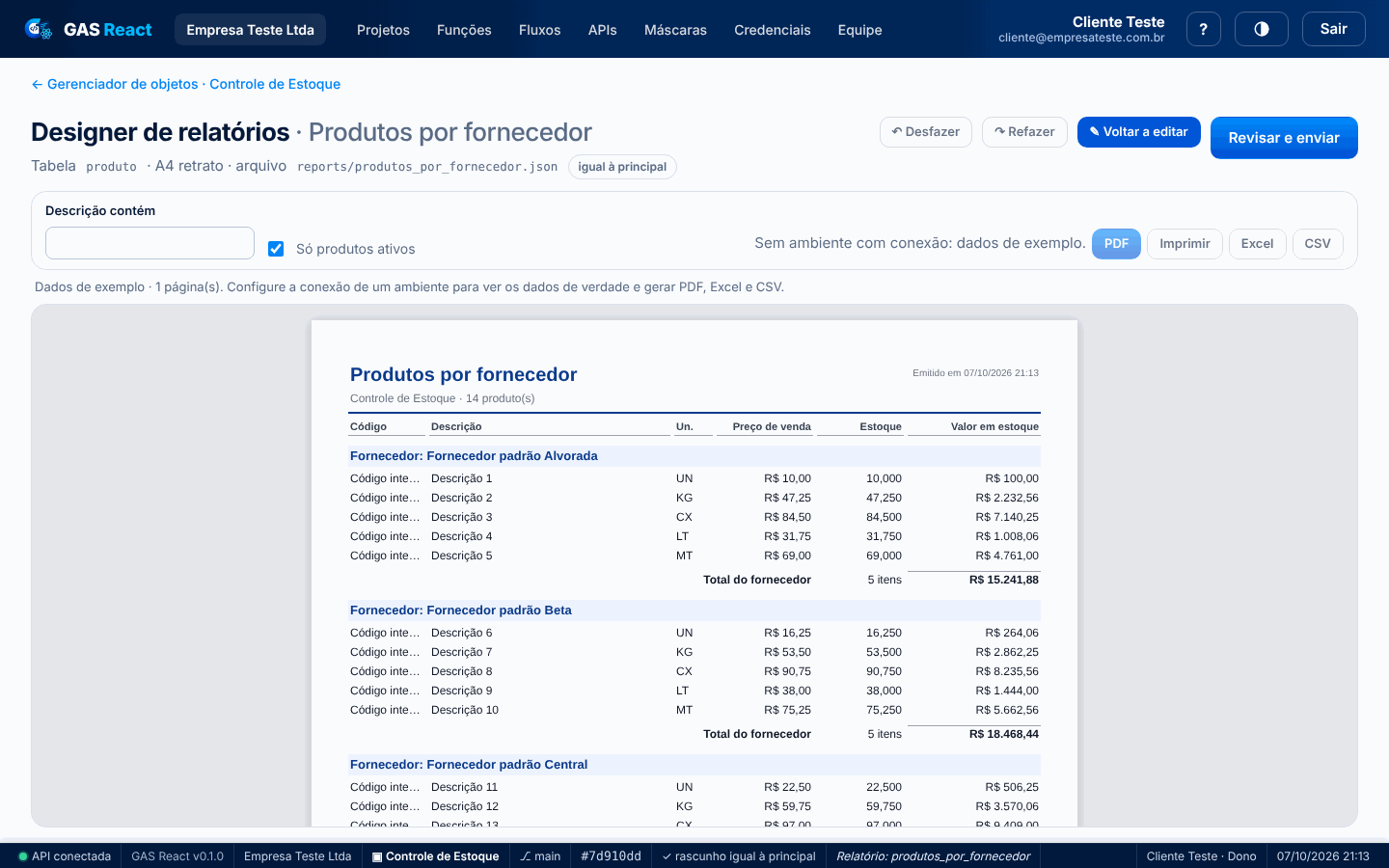
Task: Click 'Empresa Teste Ltda' in the status bar
Action: click(x=297, y=856)
